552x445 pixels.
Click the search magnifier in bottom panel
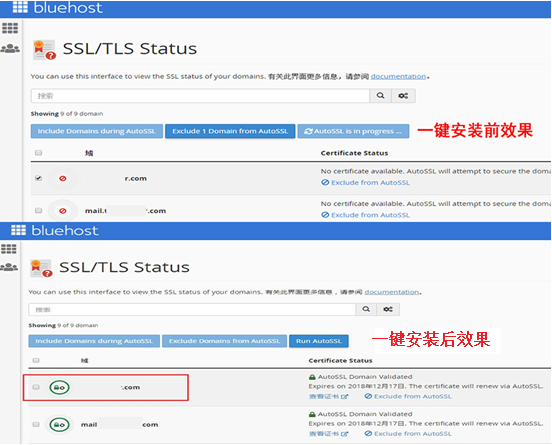[x=366, y=309]
